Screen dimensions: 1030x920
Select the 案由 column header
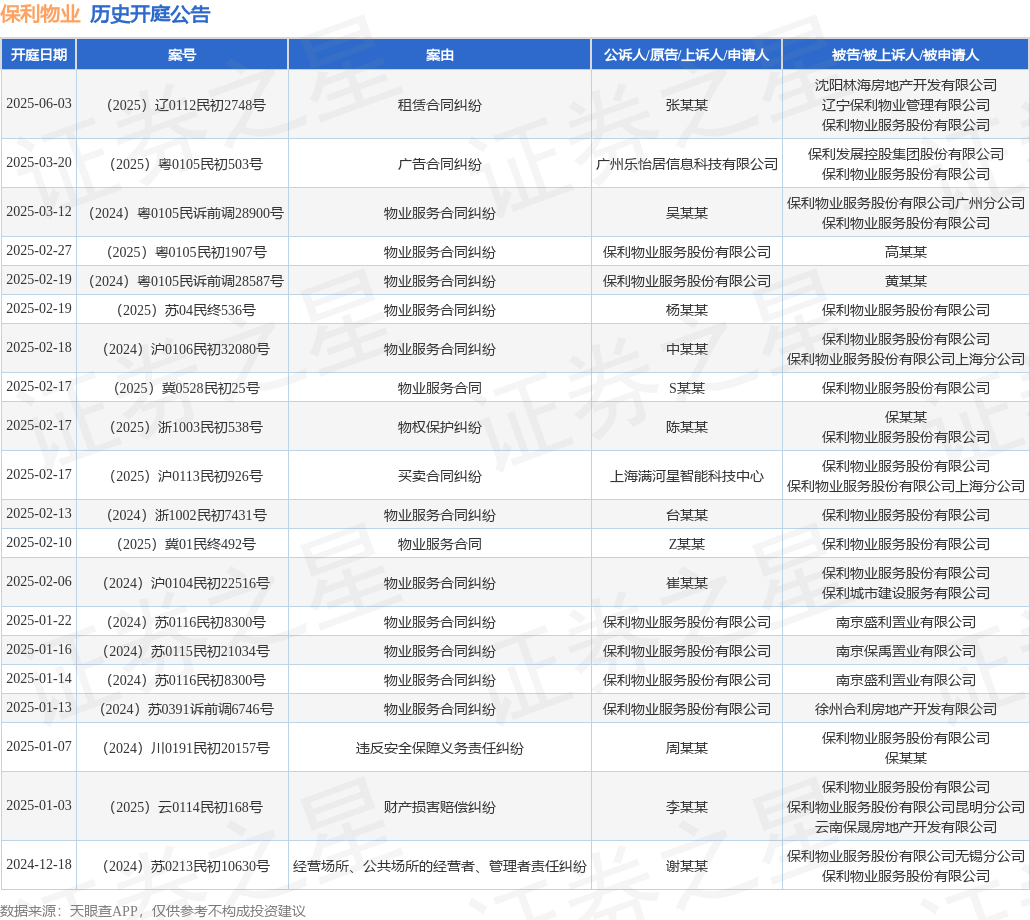click(x=439, y=55)
